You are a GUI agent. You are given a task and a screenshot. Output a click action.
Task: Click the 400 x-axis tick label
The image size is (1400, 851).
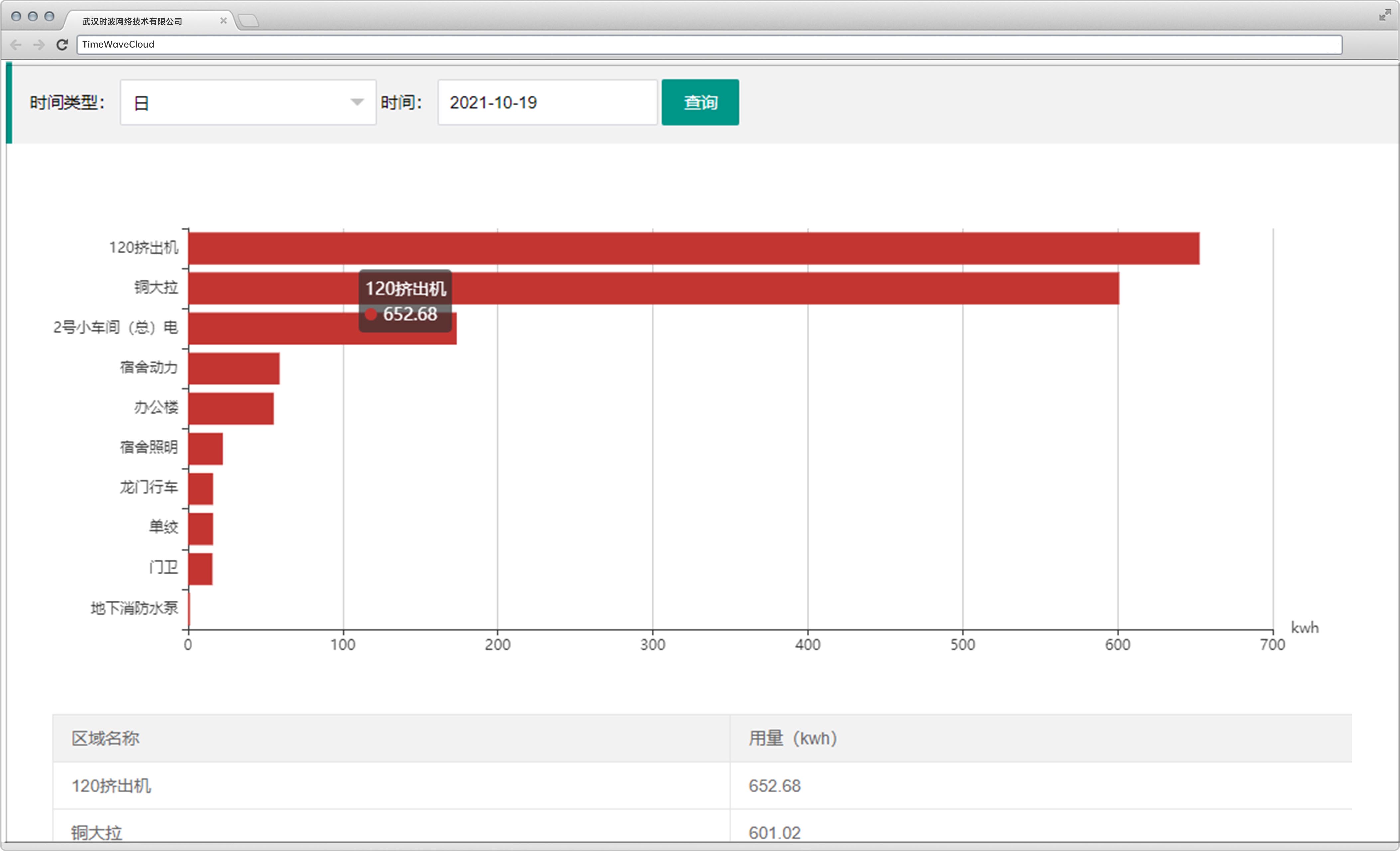(x=808, y=645)
